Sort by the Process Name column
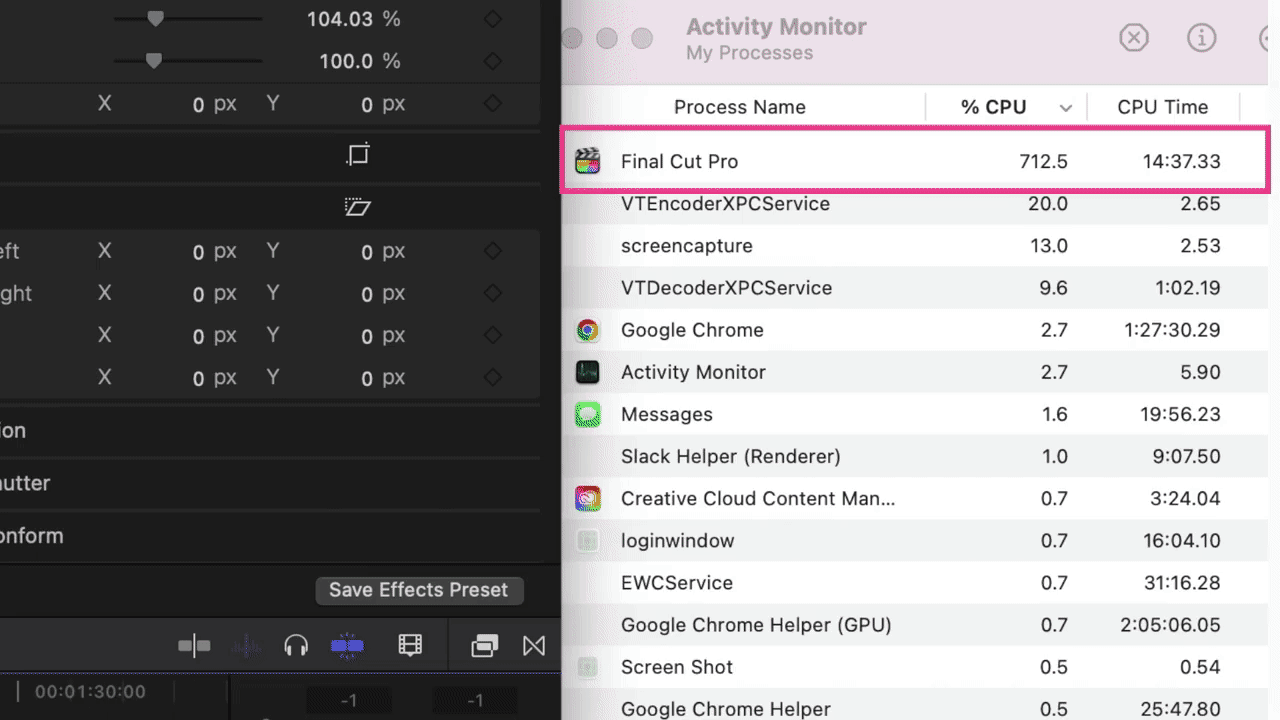This screenshot has height=720, width=1280. tap(739, 107)
